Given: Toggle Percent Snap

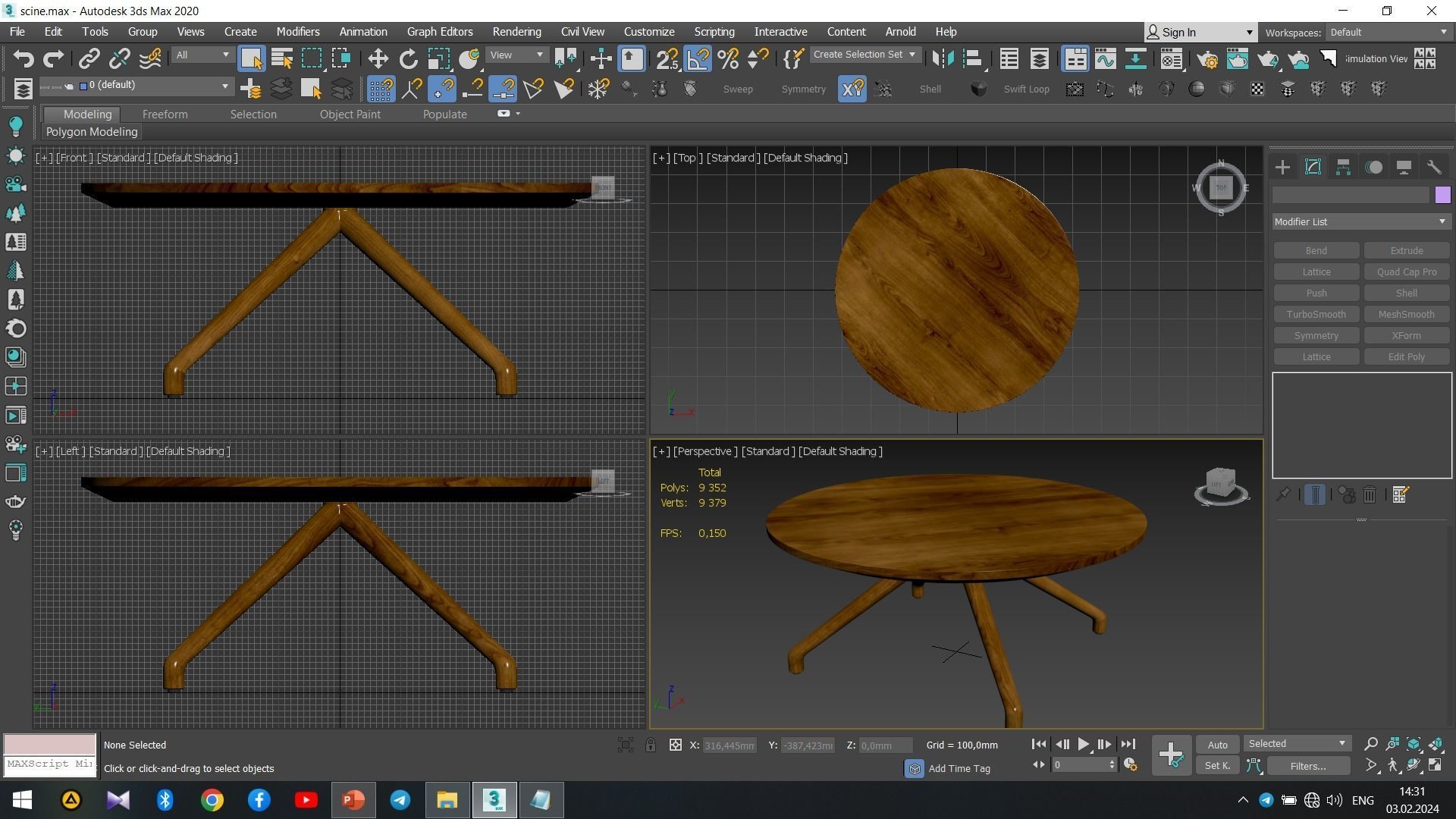Looking at the screenshot, I should [728, 58].
